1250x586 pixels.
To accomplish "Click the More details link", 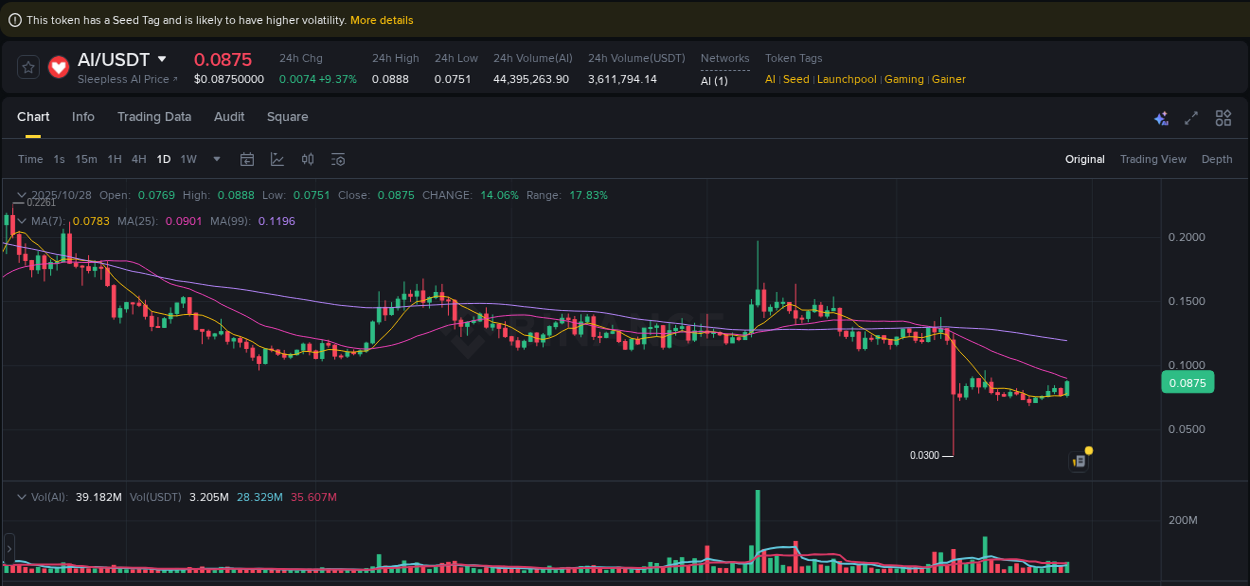I will [x=382, y=20].
